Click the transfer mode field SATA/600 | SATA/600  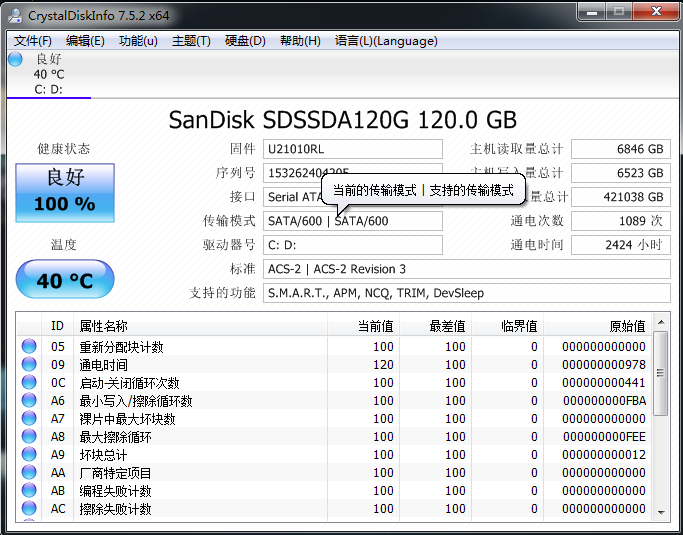pyautogui.click(x=353, y=221)
